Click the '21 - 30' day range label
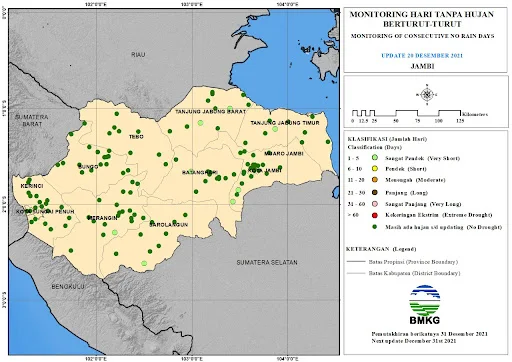Image resolution: width=512 pixels, height=362 pixels. point(356,193)
